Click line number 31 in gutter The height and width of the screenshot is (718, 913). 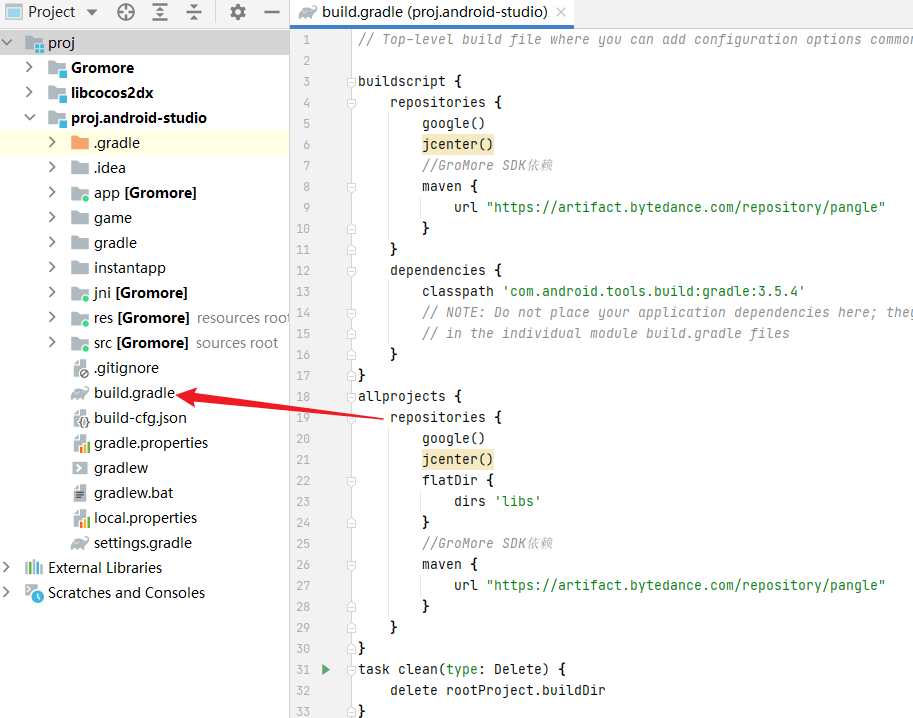(303, 670)
